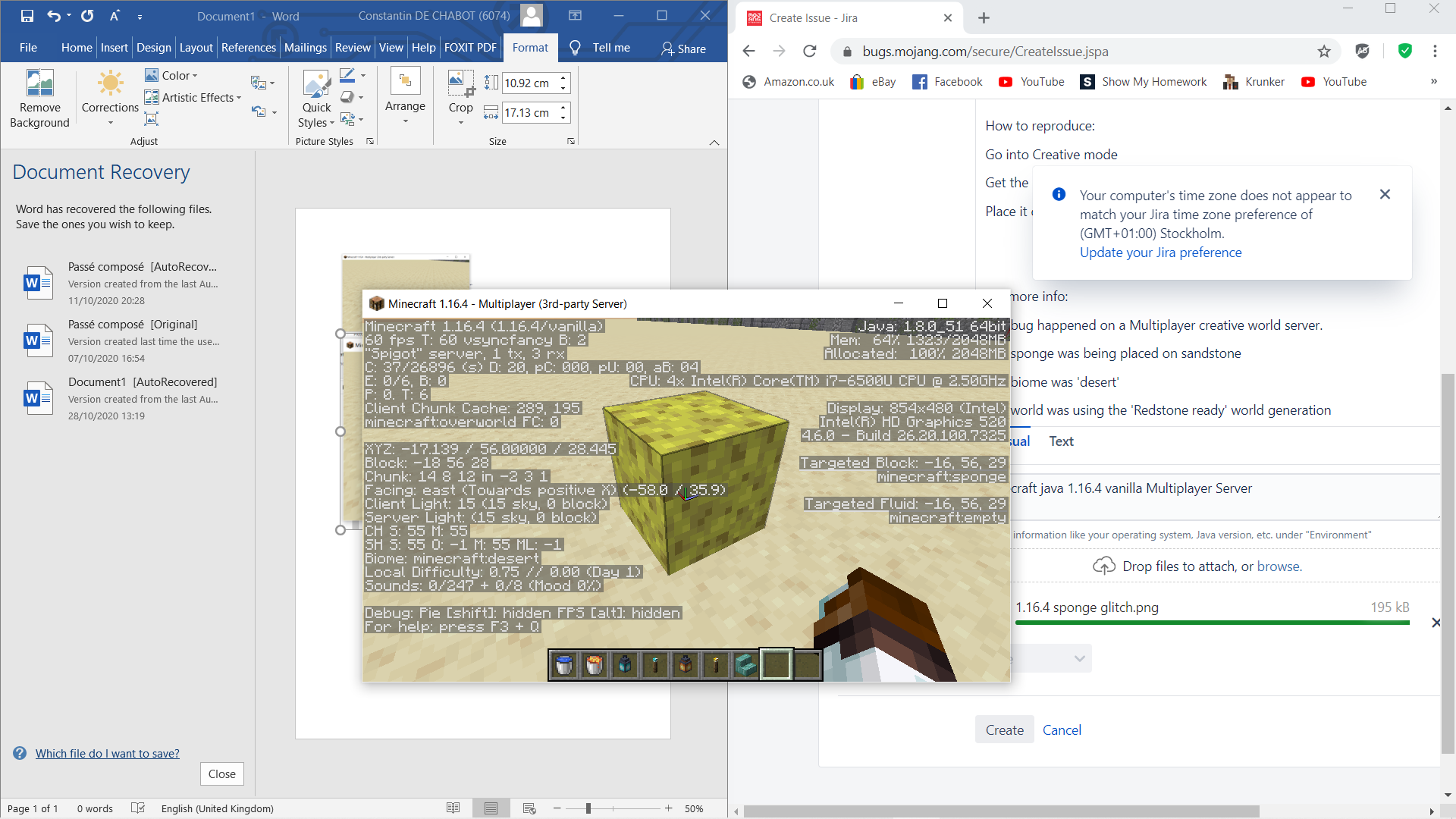Click the Picture Border pen icon
The image size is (1456, 819).
tap(347, 75)
